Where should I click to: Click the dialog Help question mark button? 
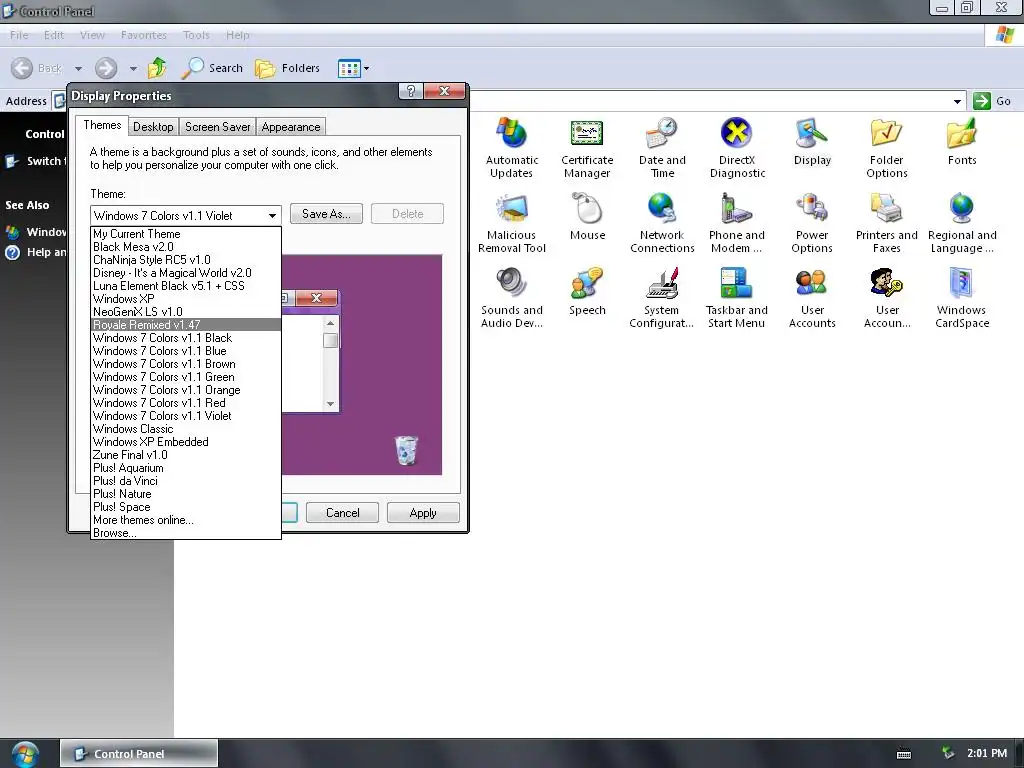[411, 91]
